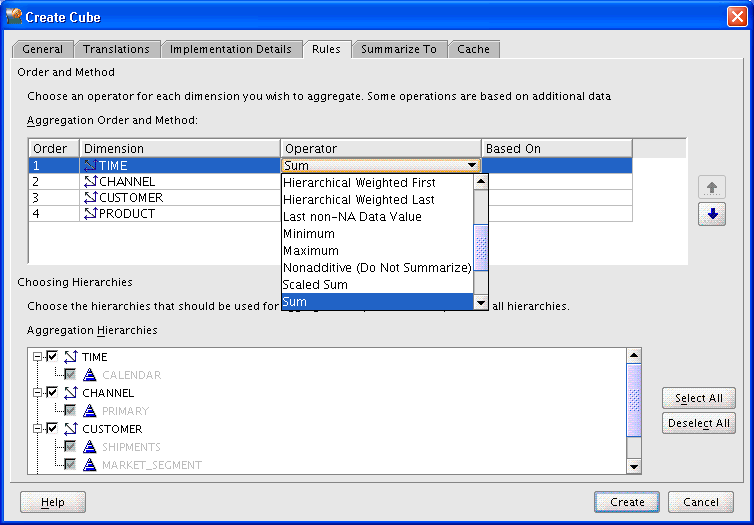Screen dimensions: 754x525
Task: Select the CHANNEL row in the order table
Action: 330,182
